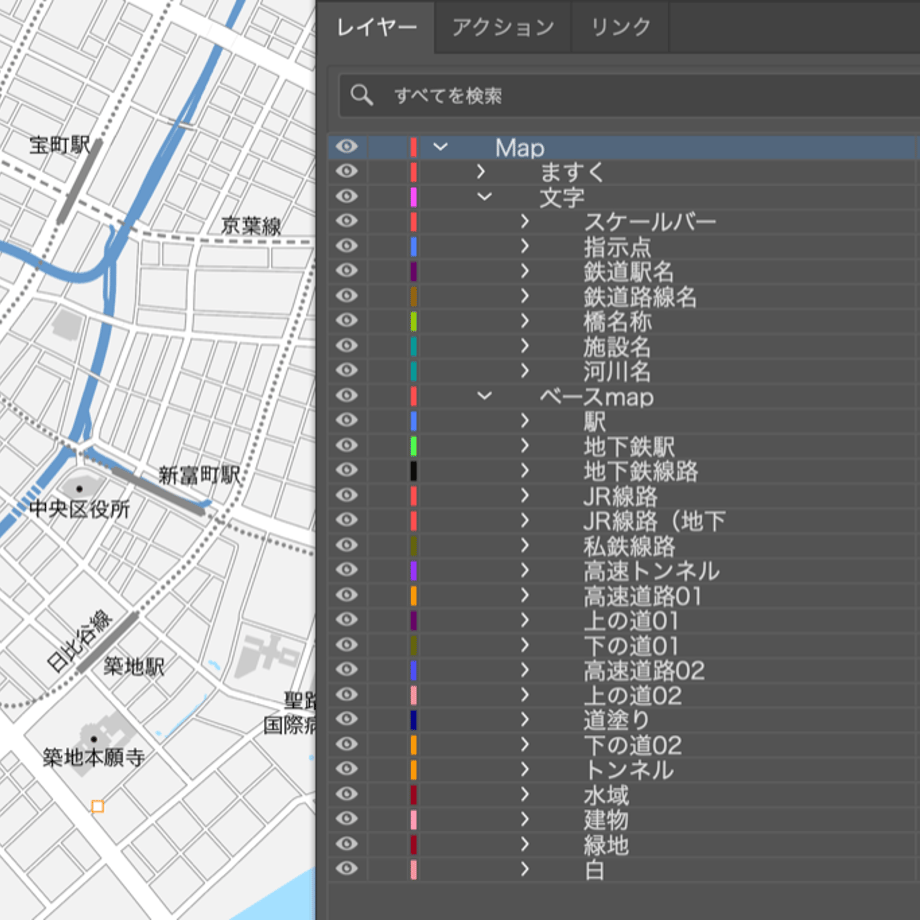Expand the 施設名 layer
Viewport: 920px width, 920px height.
coord(525,346)
